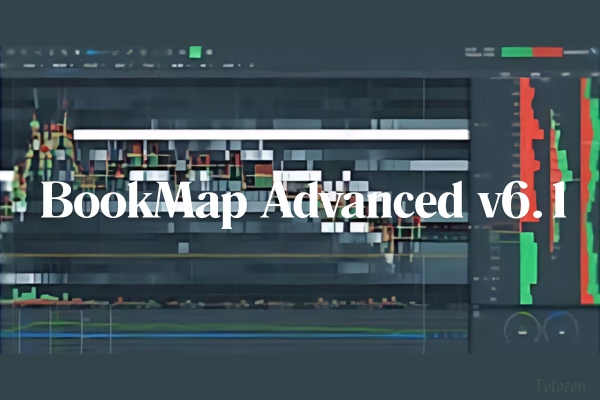
Task: Click the green square button in the toolbar
Action: tap(195, 51)
